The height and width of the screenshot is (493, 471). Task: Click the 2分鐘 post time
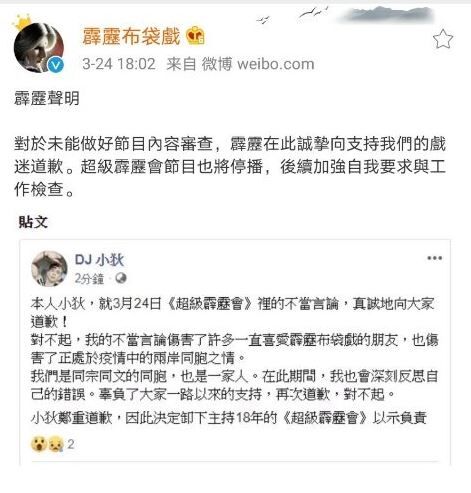[x=89, y=278]
